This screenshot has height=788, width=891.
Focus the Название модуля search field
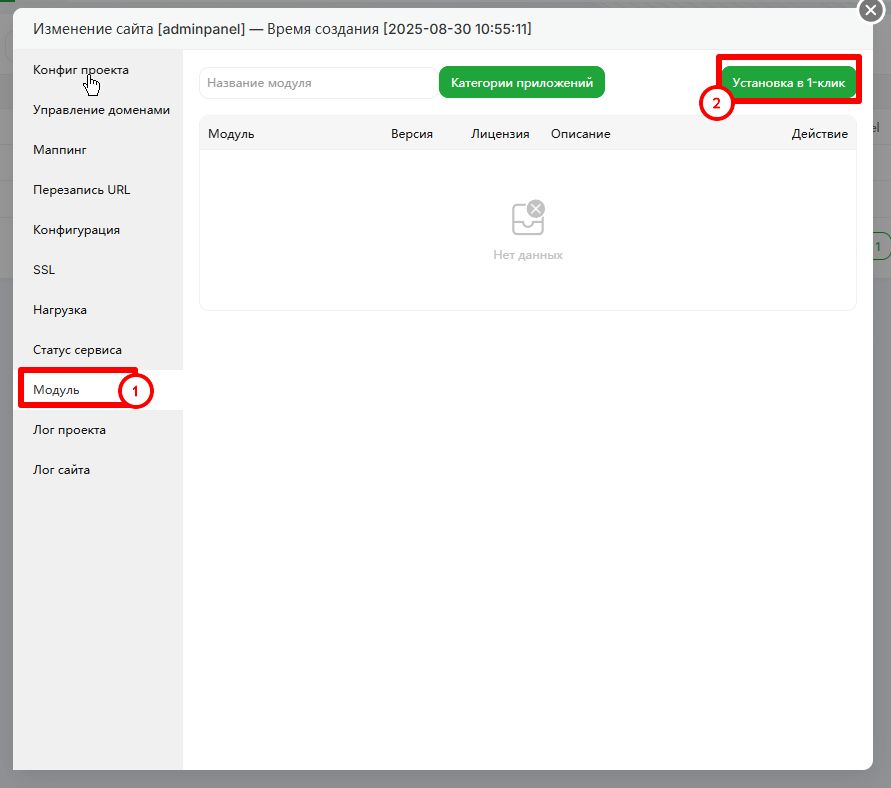point(318,83)
